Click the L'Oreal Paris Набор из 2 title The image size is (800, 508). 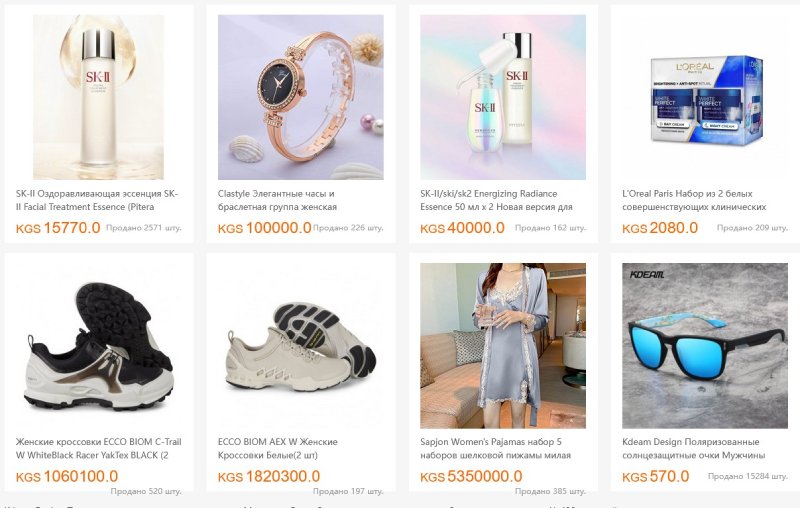[694, 200]
